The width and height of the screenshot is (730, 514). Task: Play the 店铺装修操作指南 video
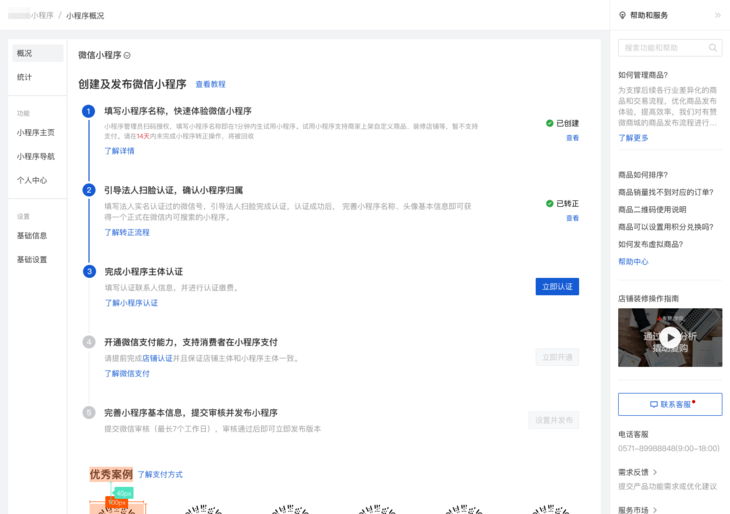[670, 338]
